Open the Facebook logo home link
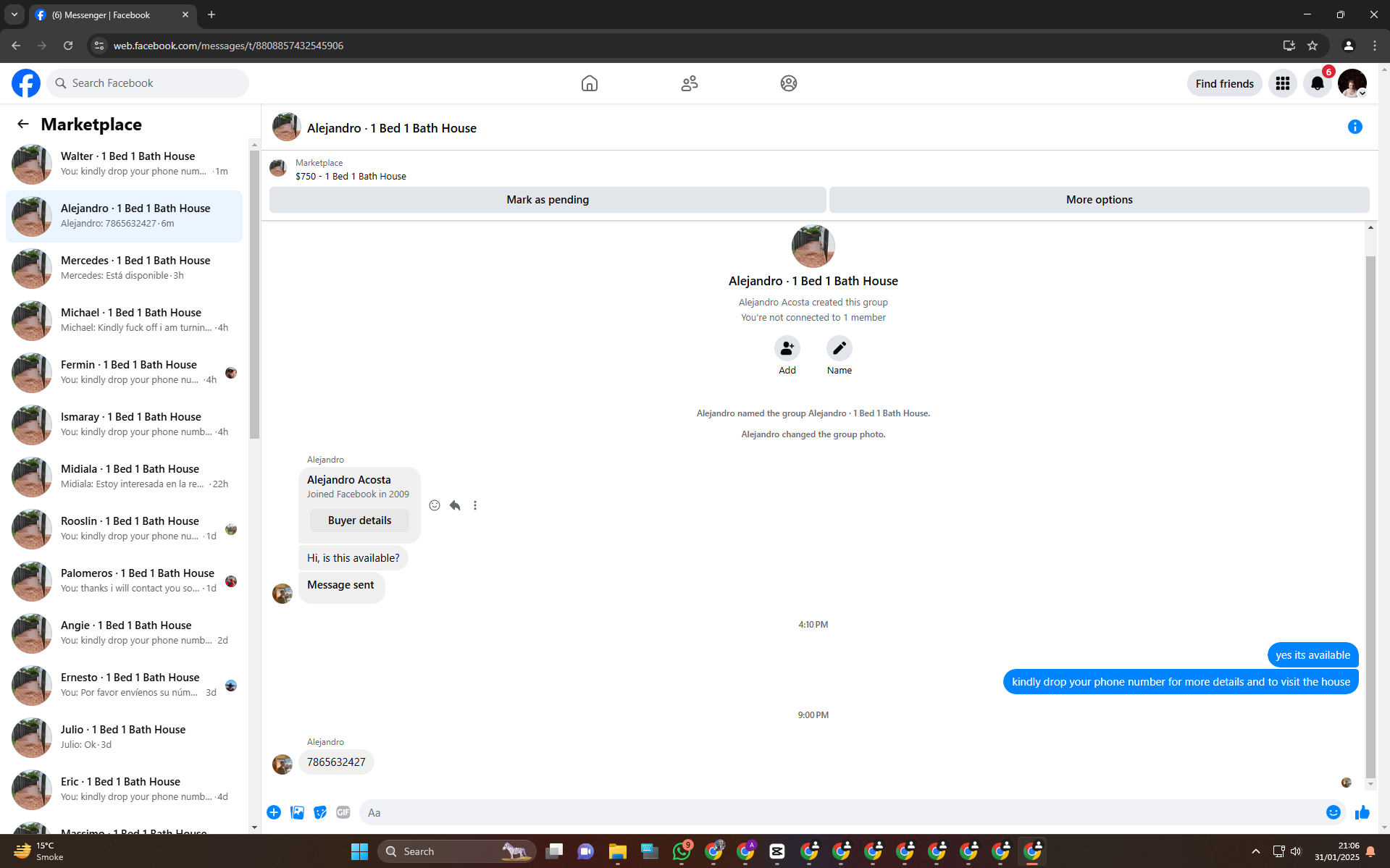The width and height of the screenshot is (1390, 868). tap(26, 83)
